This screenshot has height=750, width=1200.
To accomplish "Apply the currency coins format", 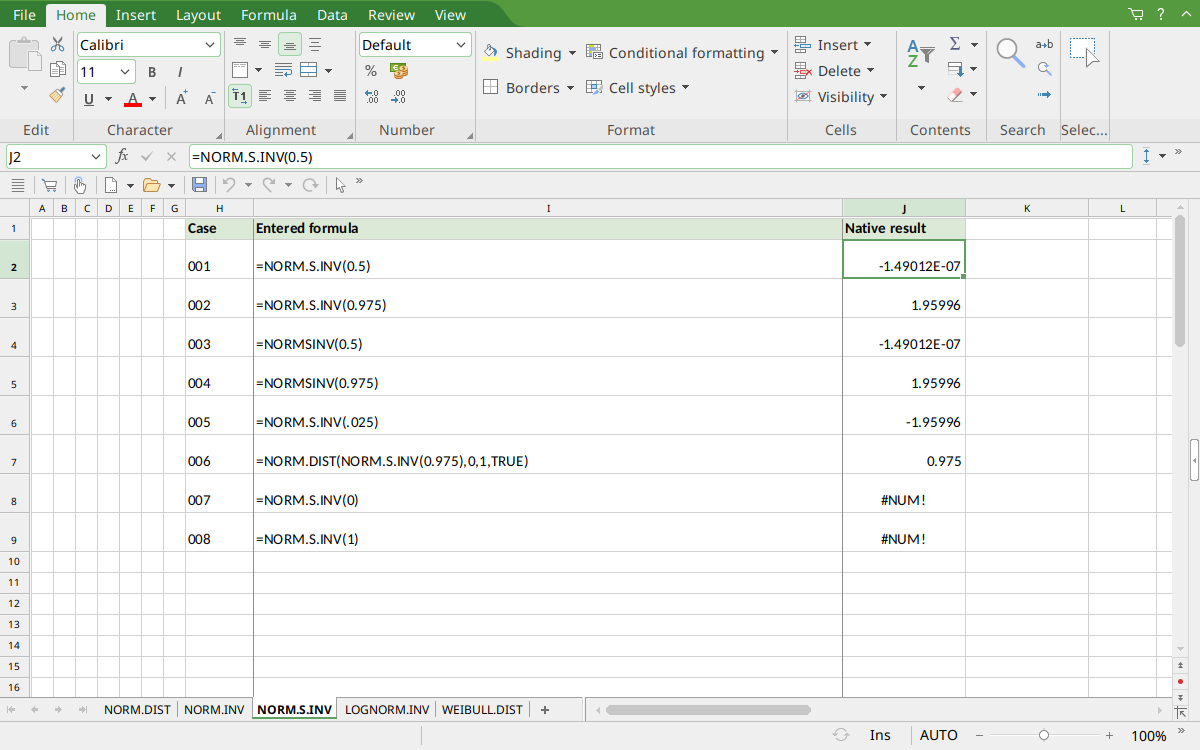I will 399,71.
